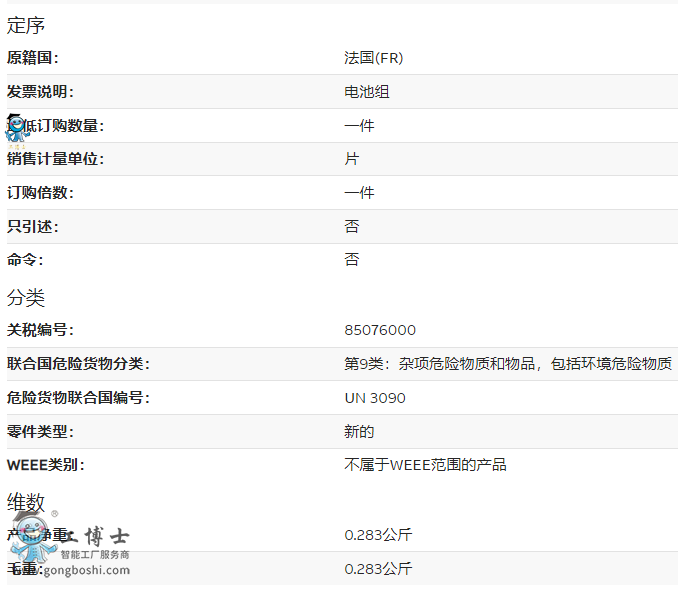Select the UN 3090 value
The height and width of the screenshot is (590, 678).
375,398
